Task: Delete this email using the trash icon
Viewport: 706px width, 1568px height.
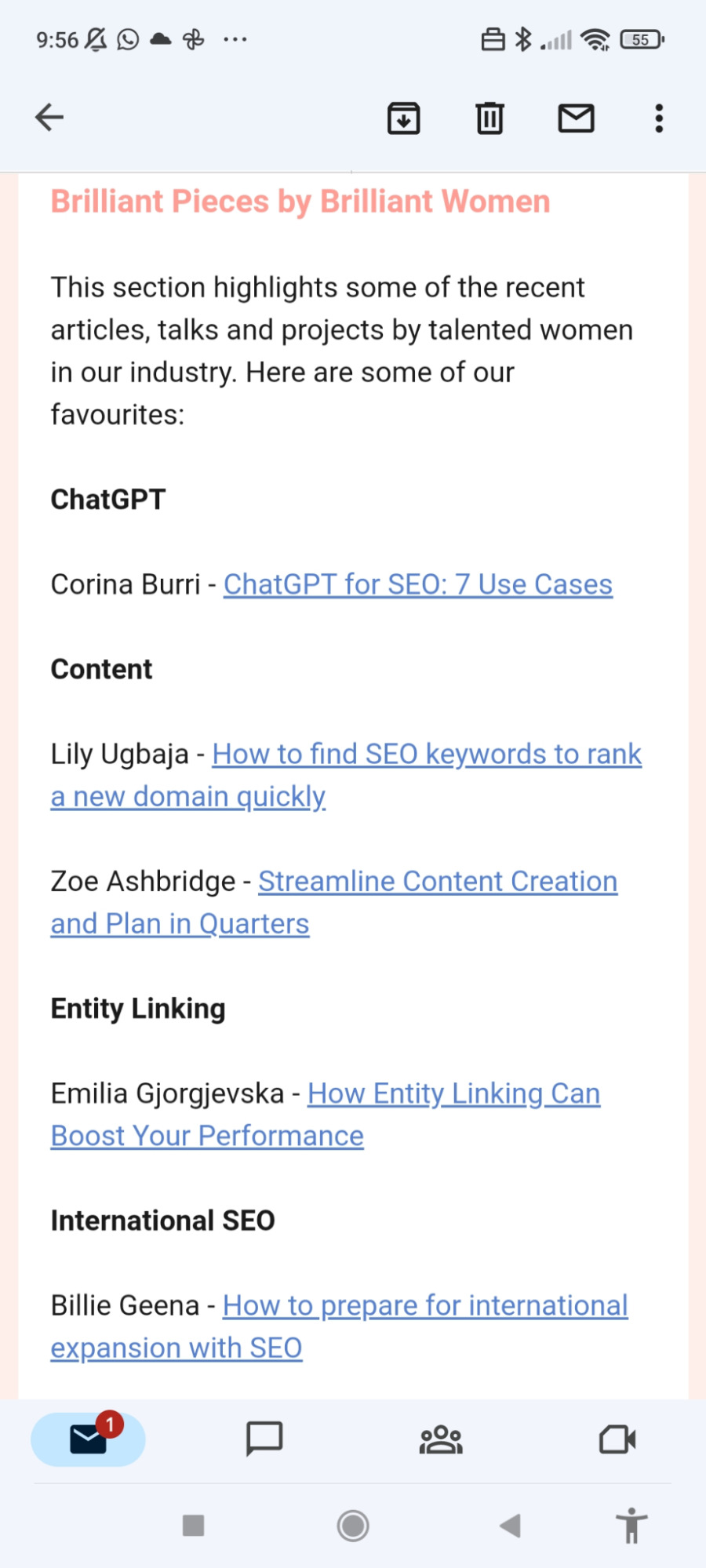Action: pos(489,118)
